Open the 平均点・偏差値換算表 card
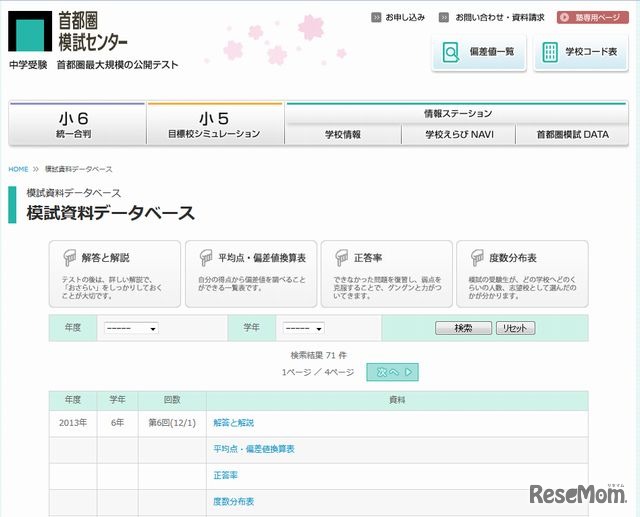The height and width of the screenshot is (517, 640). pyautogui.click(x=251, y=273)
